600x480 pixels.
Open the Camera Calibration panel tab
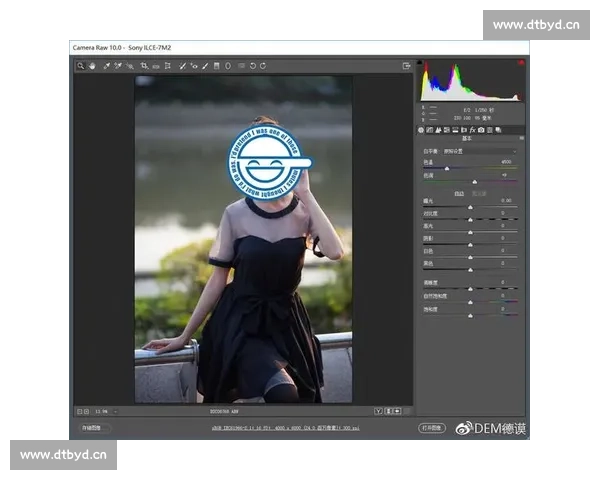481,130
